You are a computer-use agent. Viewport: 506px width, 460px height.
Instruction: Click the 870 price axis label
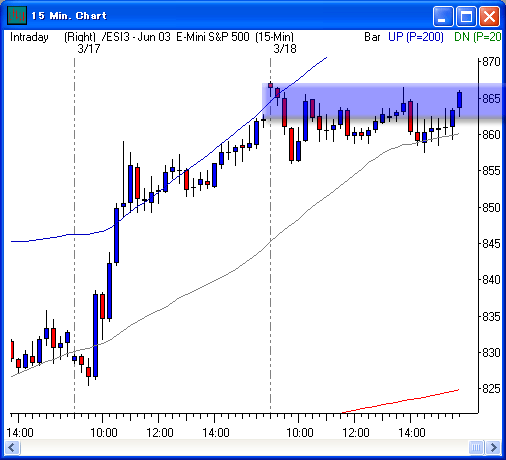point(491,62)
